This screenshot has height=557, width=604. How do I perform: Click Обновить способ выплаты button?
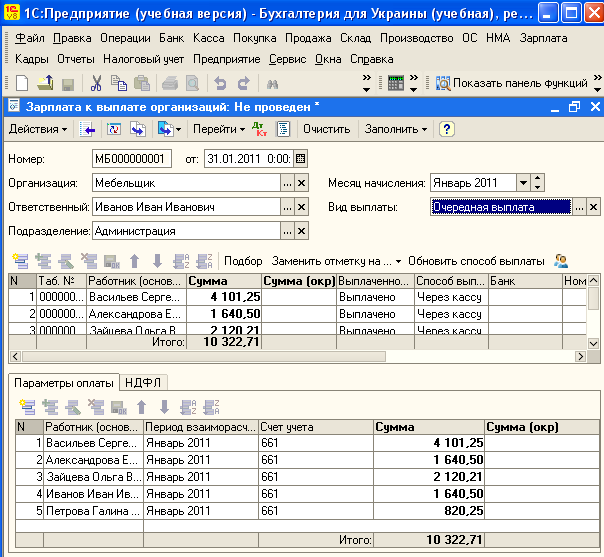click(476, 261)
